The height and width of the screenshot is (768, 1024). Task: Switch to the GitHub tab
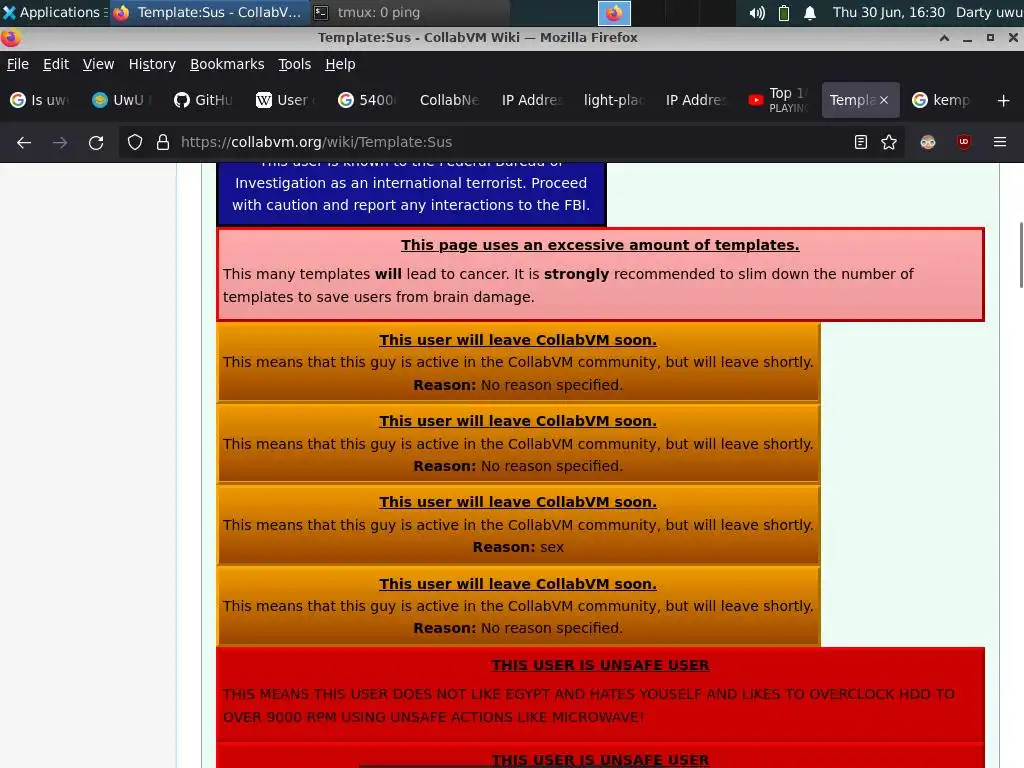[x=204, y=100]
